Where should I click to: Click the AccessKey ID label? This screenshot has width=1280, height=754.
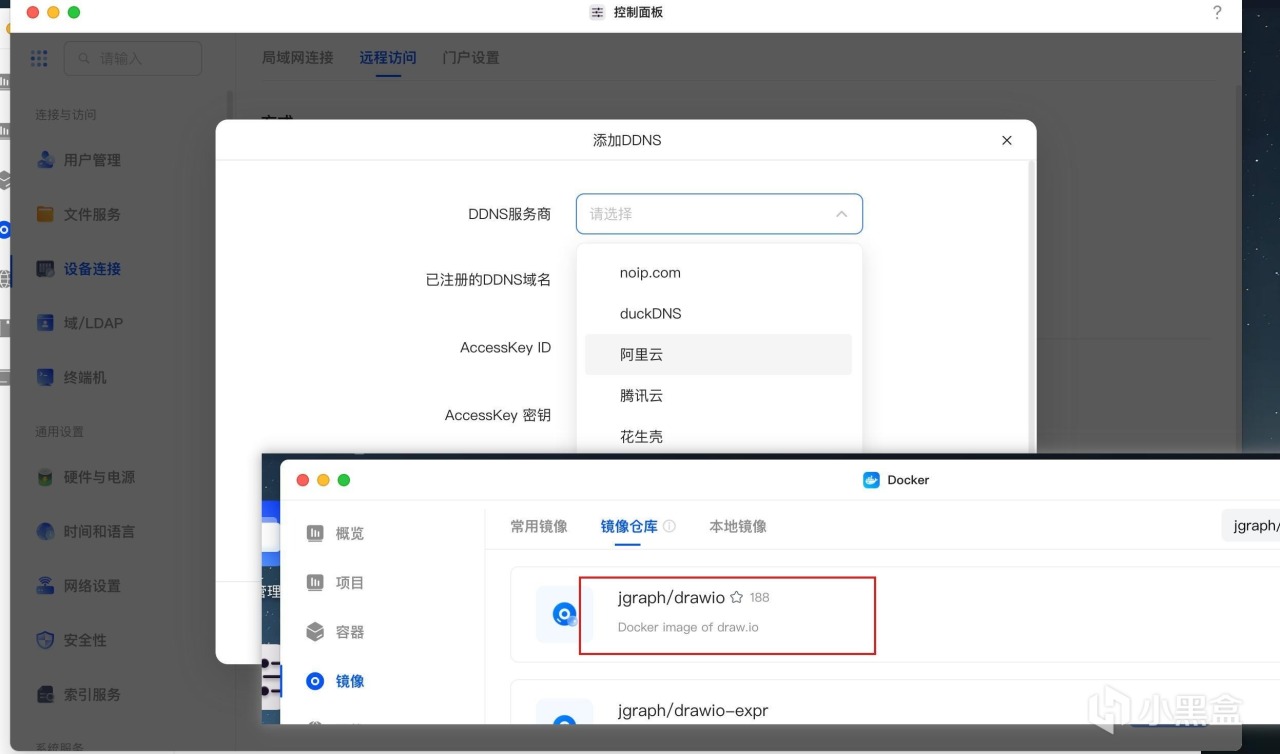tap(505, 348)
